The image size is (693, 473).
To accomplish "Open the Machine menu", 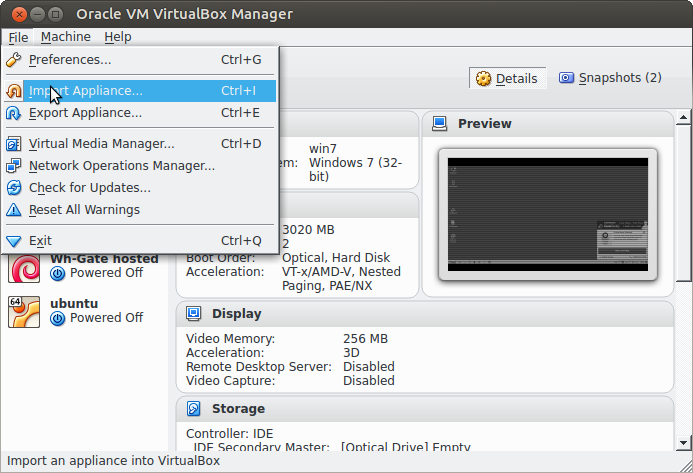I will click(66, 37).
